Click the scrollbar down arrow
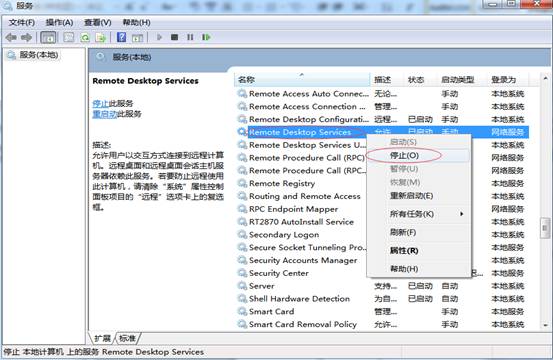The width and height of the screenshot is (553, 360). click(545, 325)
